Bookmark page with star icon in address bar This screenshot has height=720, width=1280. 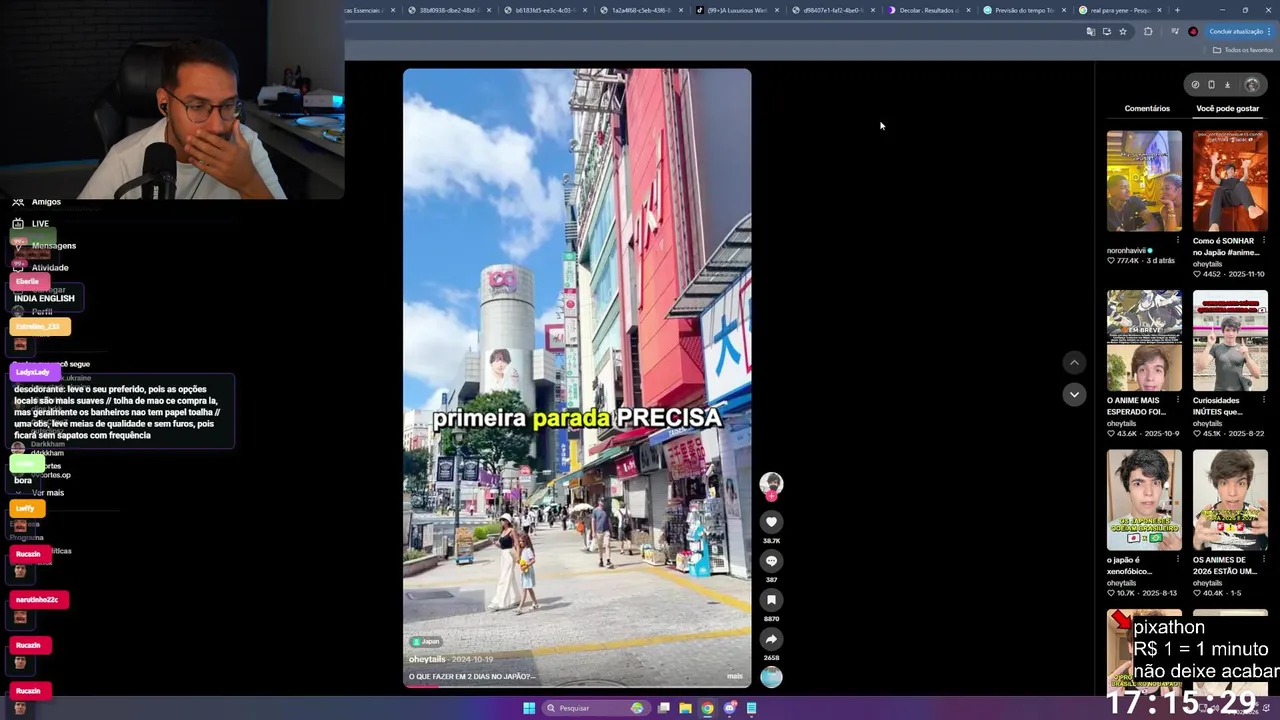[1123, 31]
